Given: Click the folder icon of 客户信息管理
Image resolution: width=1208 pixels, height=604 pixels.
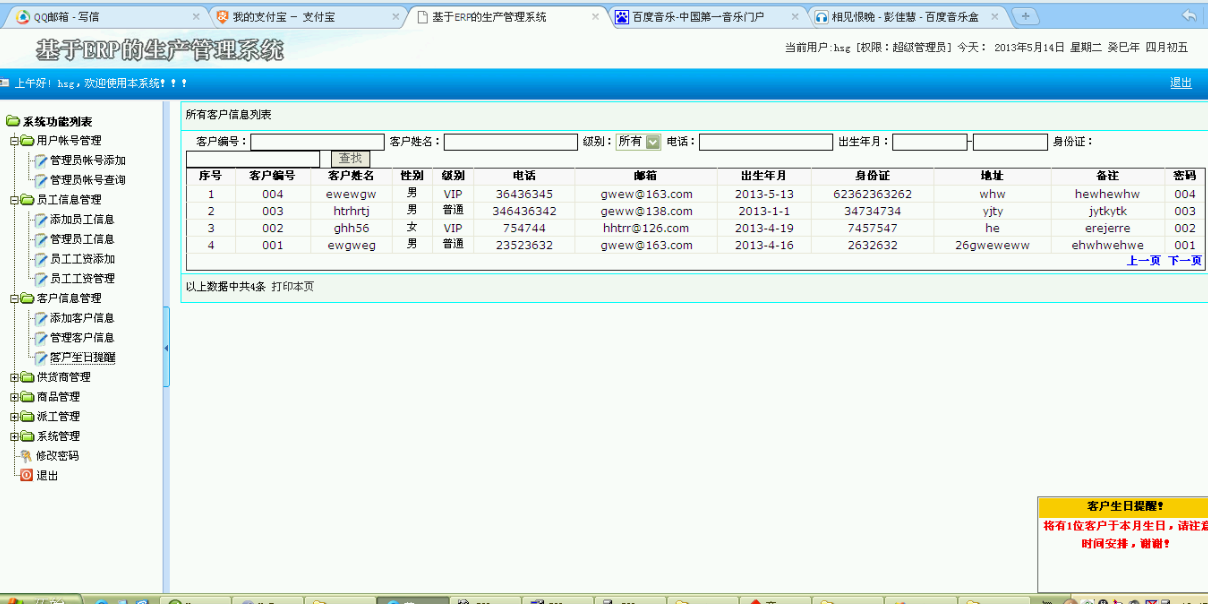Looking at the screenshot, I should (27, 298).
